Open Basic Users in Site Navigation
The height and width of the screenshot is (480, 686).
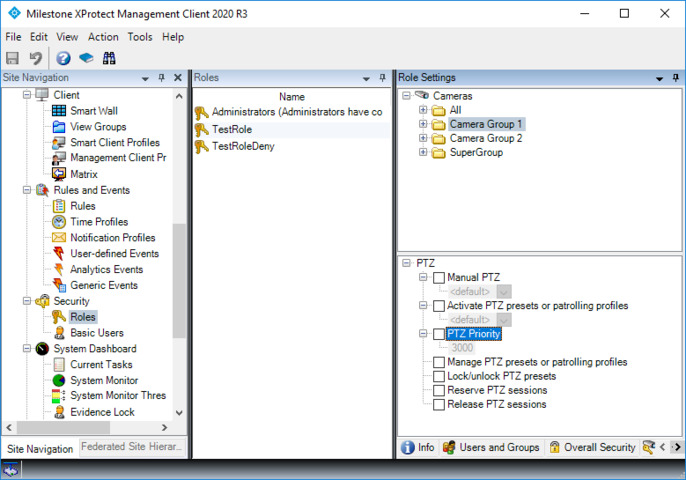(96, 333)
